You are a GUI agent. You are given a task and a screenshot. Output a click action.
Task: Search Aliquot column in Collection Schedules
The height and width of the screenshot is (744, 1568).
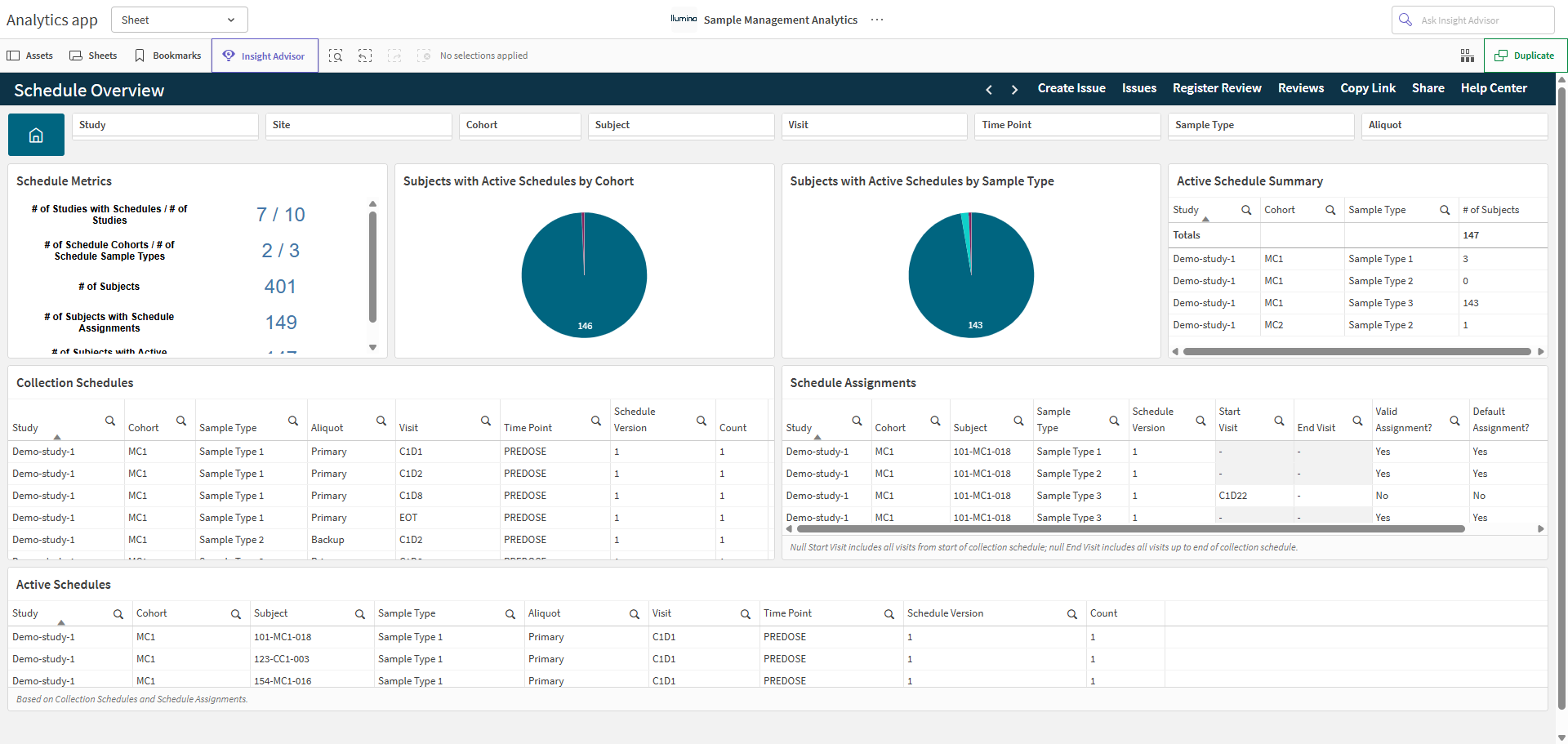(381, 421)
